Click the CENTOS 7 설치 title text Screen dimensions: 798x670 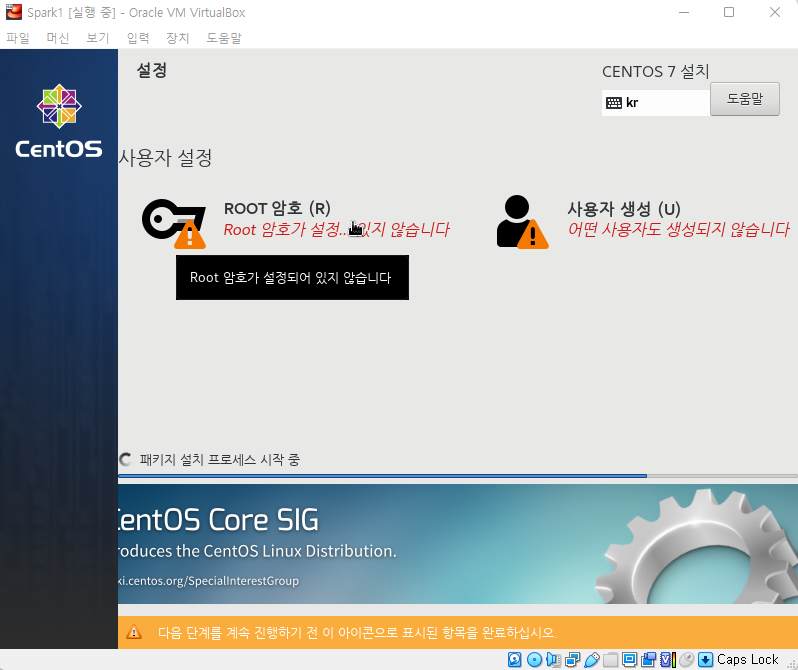coord(656,72)
